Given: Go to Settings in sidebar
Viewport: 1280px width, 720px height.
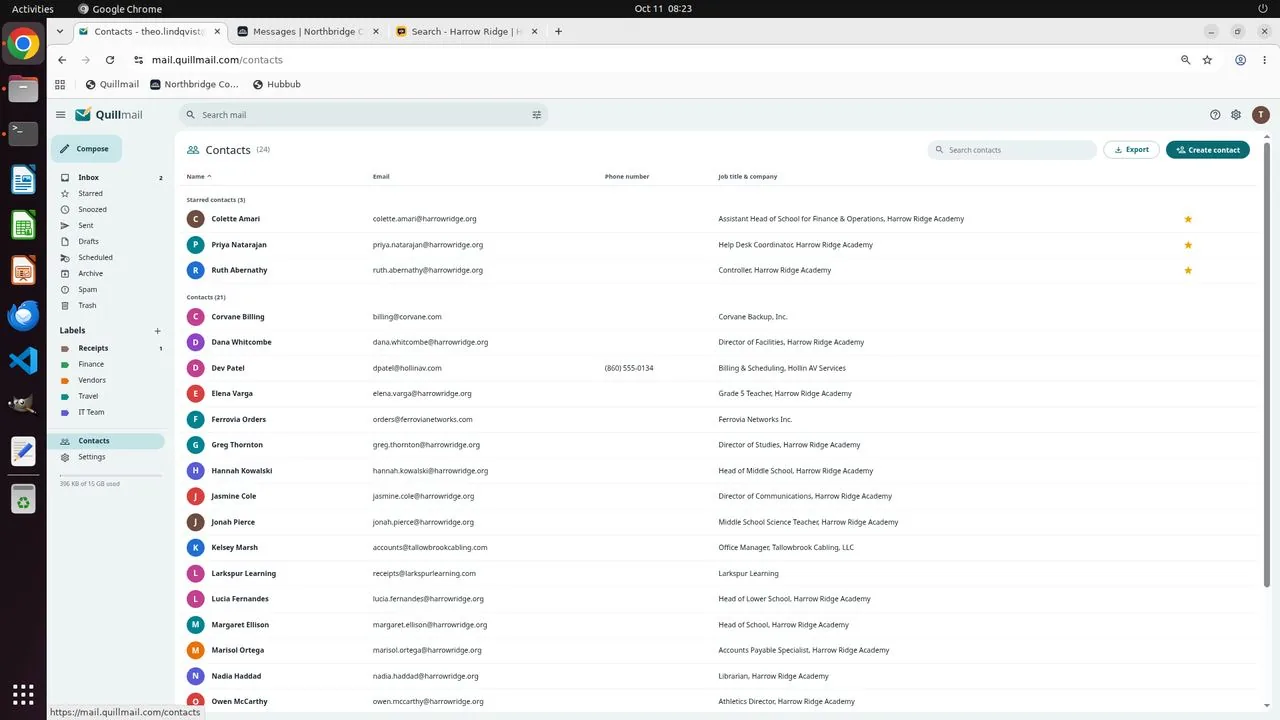Looking at the screenshot, I should pyautogui.click(x=108, y=457).
